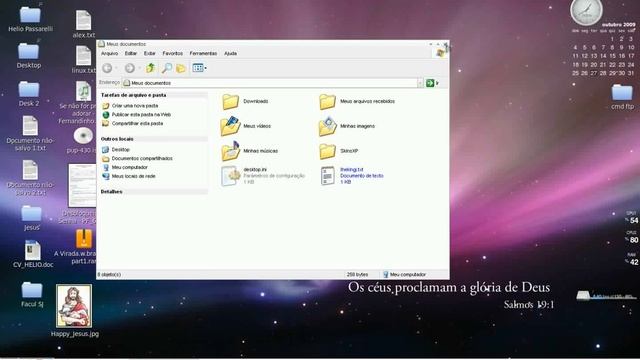
Task: Select Helio Passarelli desktop folder
Action: (30, 15)
